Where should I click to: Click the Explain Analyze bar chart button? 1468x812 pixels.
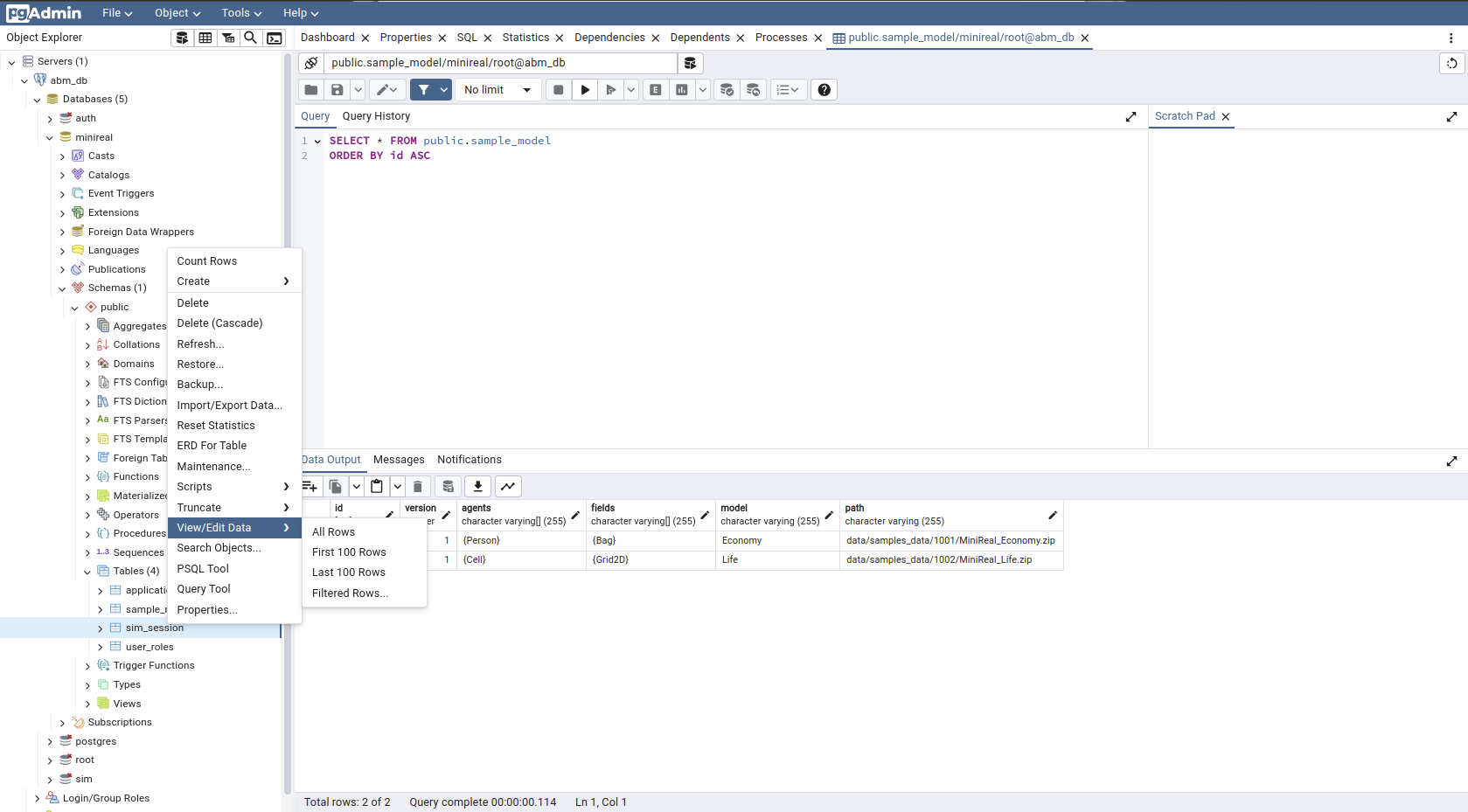point(681,90)
